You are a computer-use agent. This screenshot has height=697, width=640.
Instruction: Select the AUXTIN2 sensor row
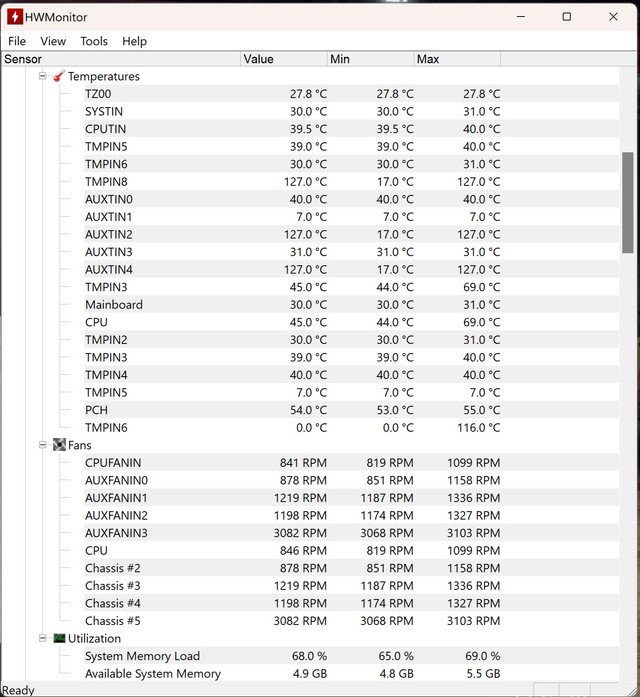(x=351, y=234)
